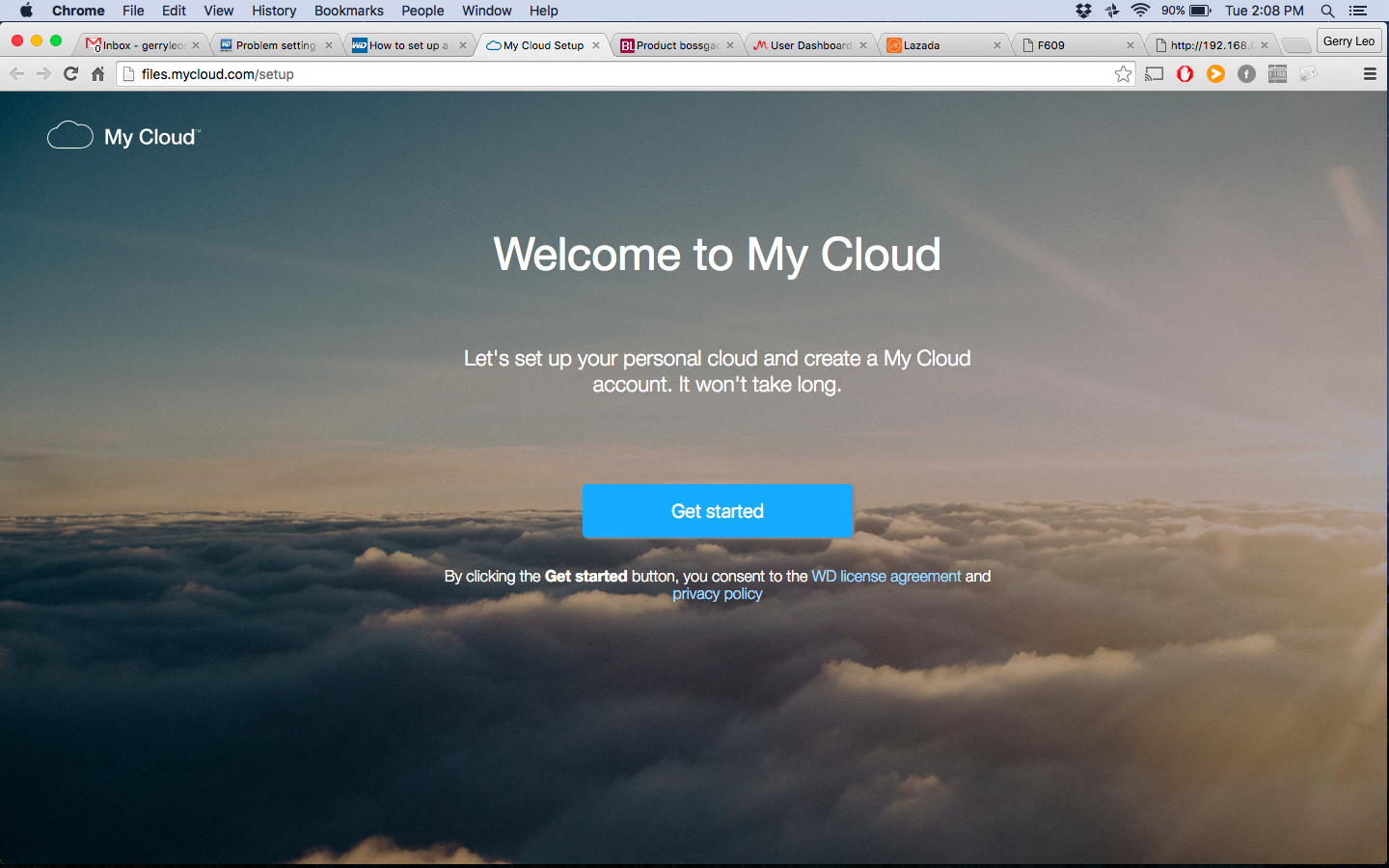Reload the My Cloud setup page

[70, 74]
